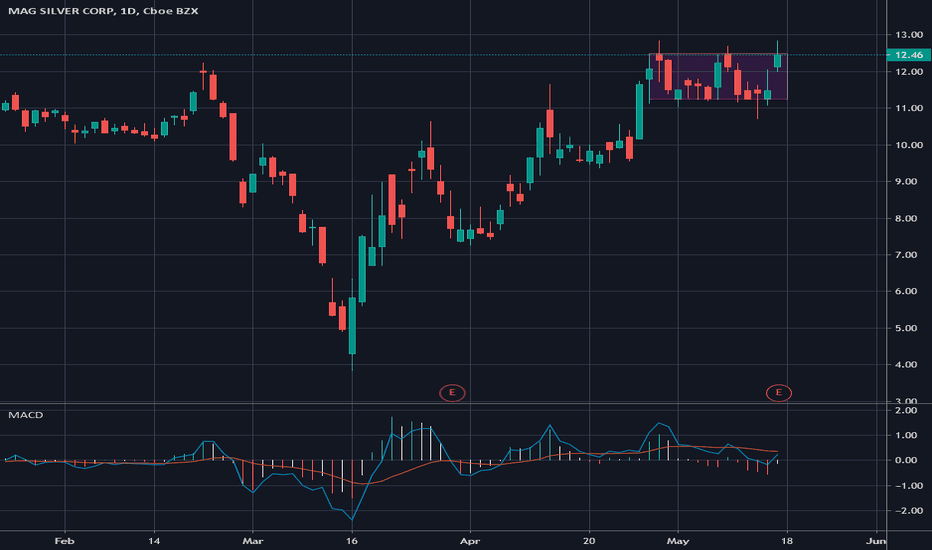Click the May date axis label

[678, 541]
